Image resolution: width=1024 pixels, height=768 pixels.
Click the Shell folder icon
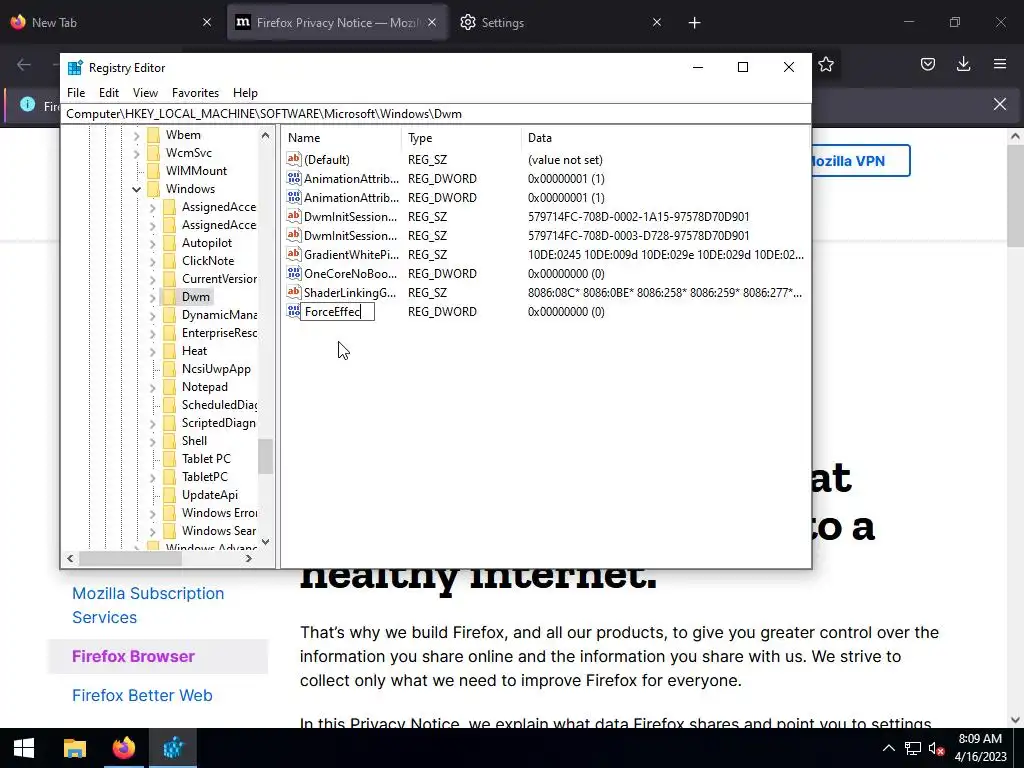[169, 441]
